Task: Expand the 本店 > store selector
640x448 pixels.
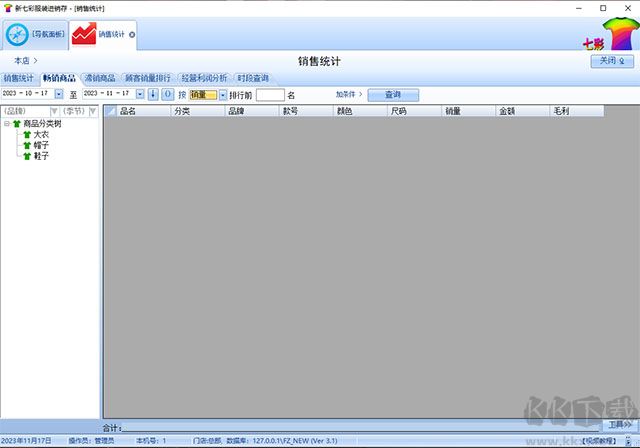Action: pyautogui.click(x=26, y=61)
